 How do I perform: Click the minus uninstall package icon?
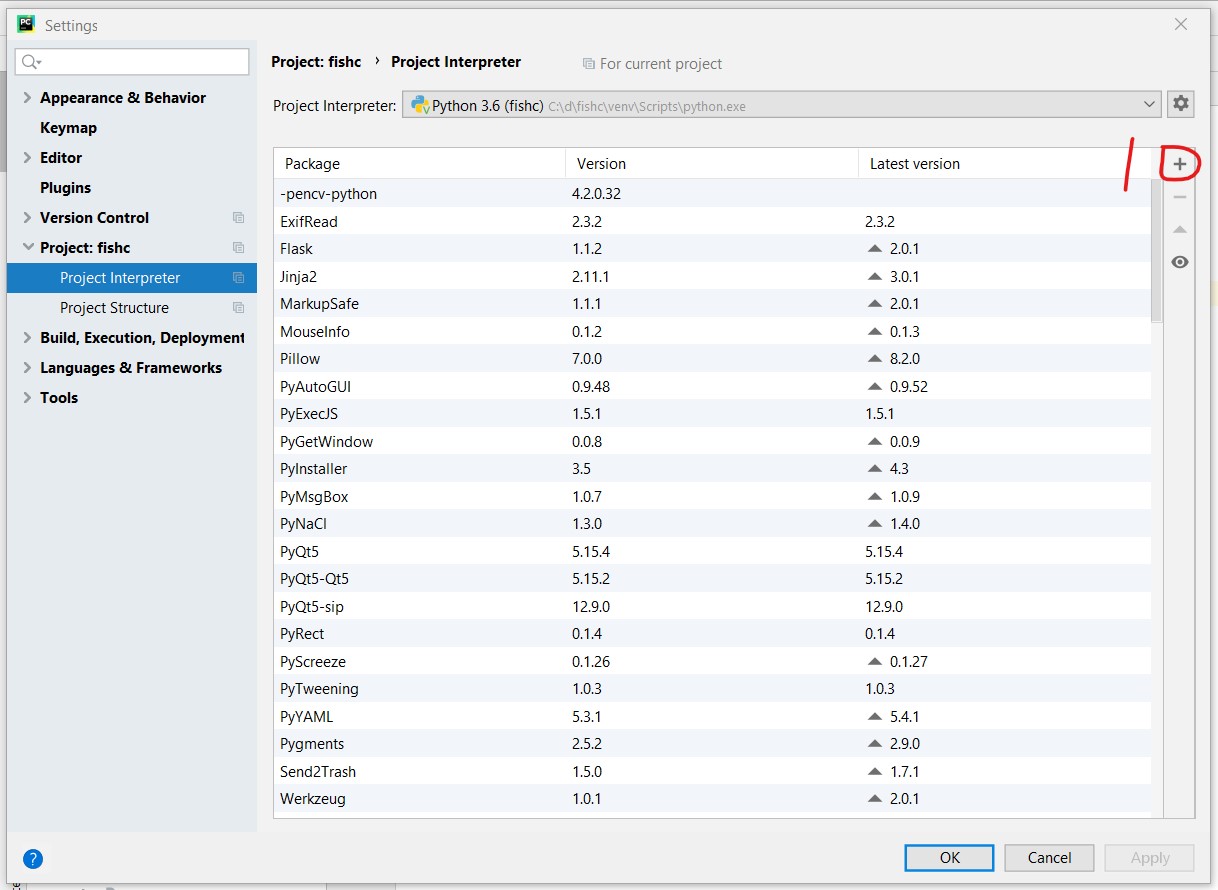pos(1180,197)
